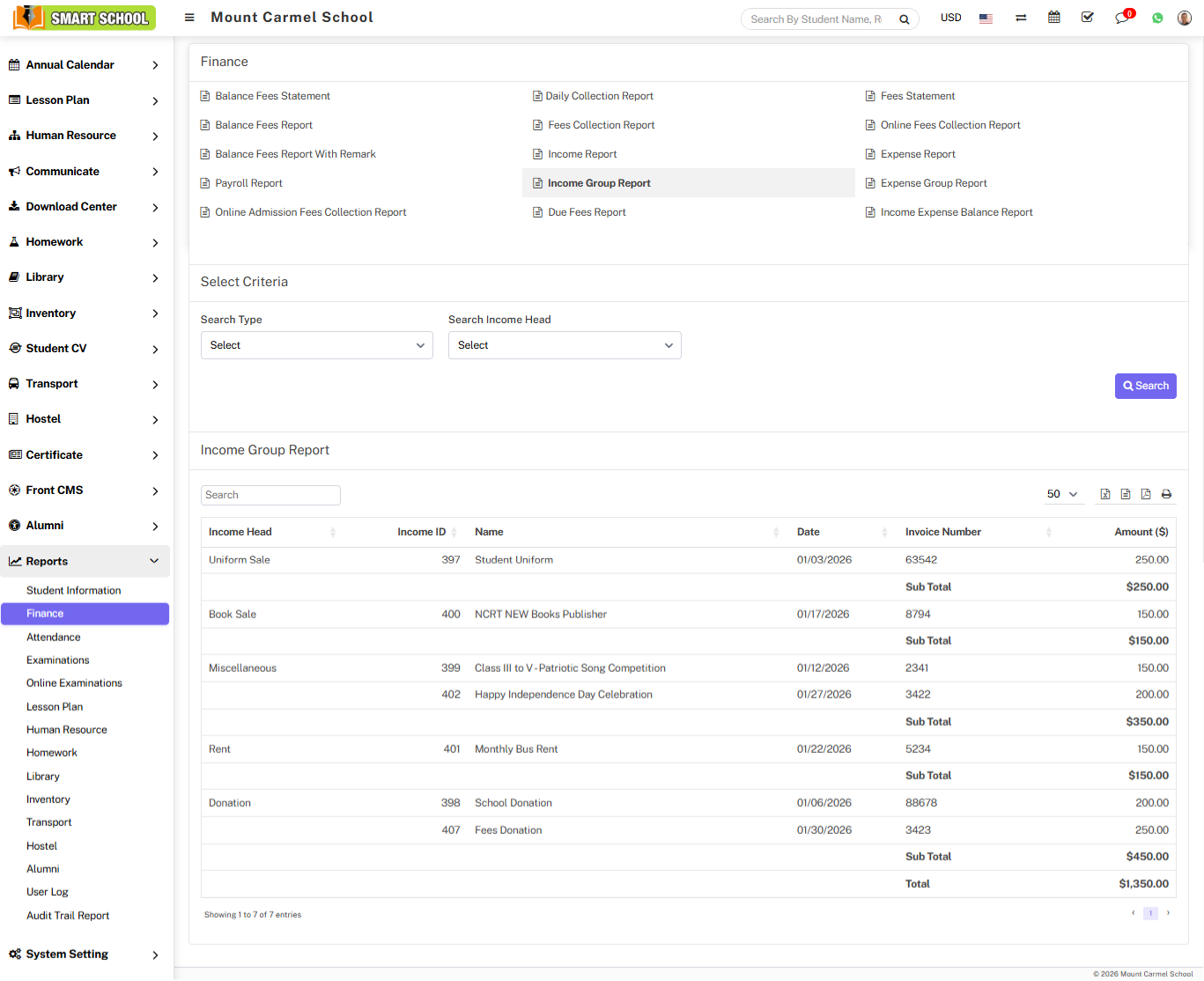Open the Expense Group Report link
1204x981 pixels.
click(934, 183)
